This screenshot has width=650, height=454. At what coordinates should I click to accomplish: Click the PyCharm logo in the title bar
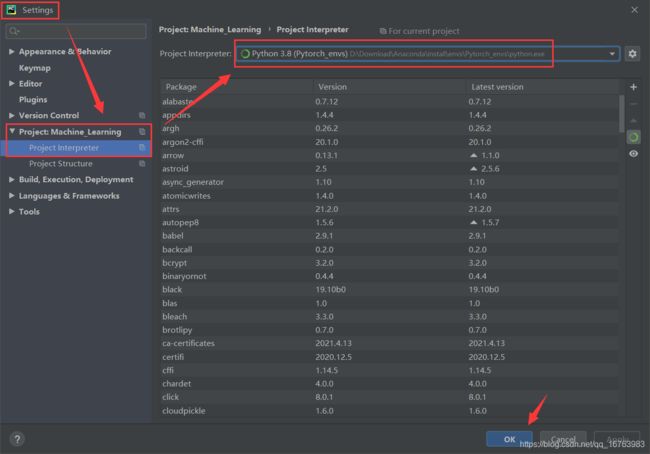11,10
